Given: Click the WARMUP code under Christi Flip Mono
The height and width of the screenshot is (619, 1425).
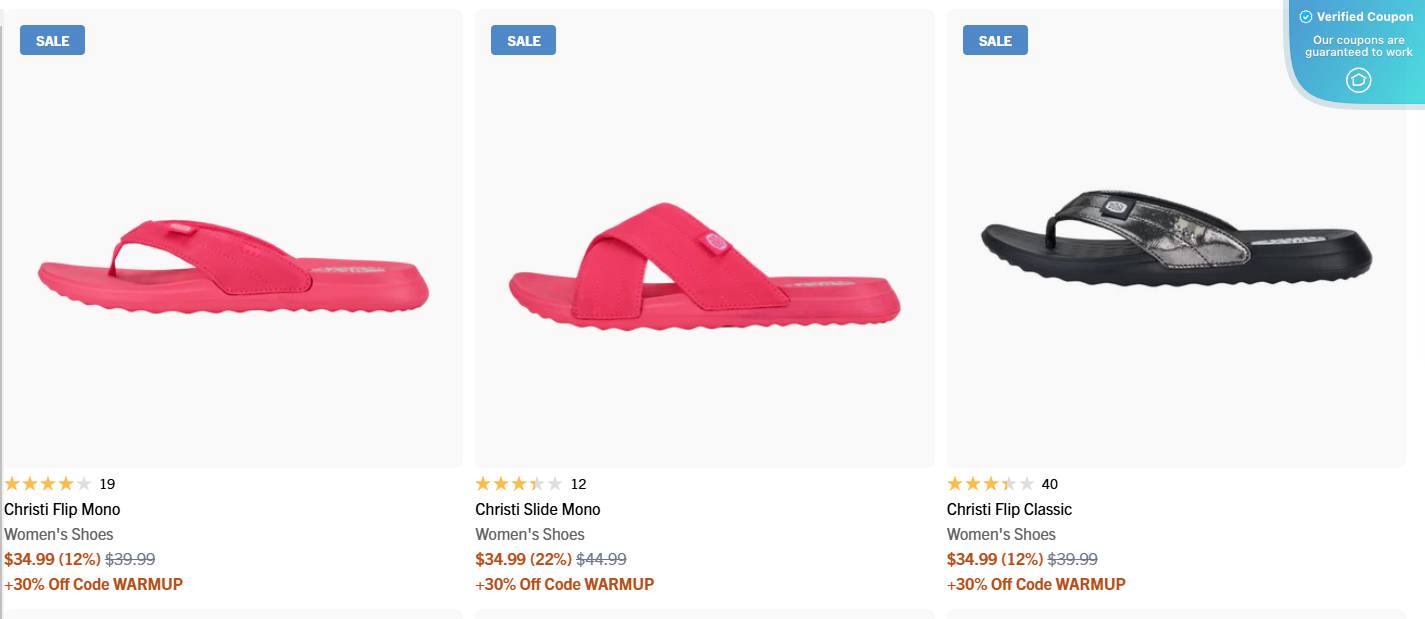Looking at the screenshot, I should point(149,584).
